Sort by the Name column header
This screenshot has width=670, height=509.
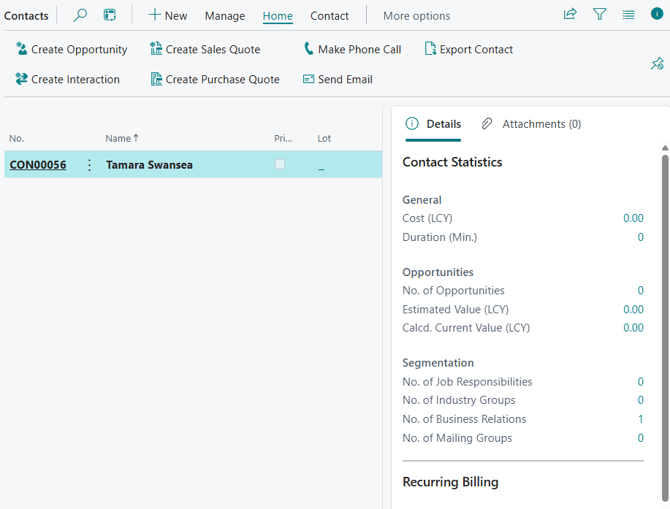click(122, 138)
